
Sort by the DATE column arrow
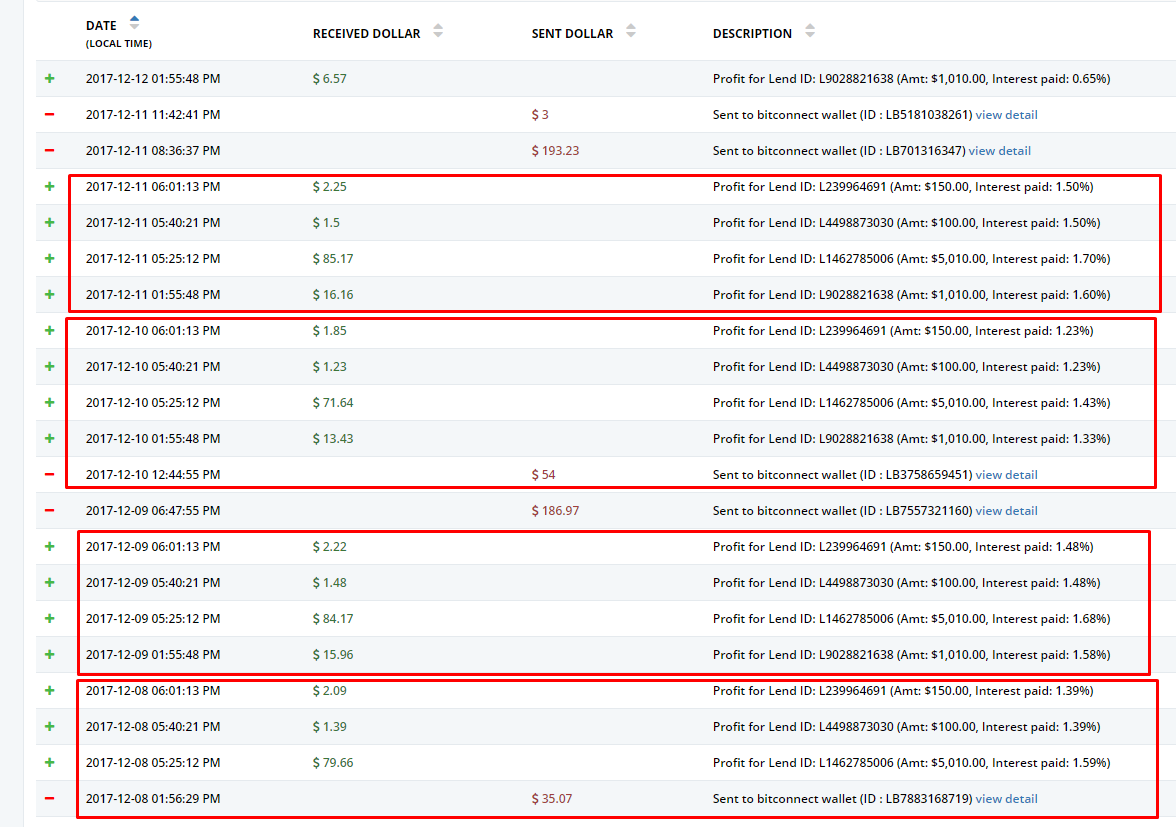pos(134,22)
